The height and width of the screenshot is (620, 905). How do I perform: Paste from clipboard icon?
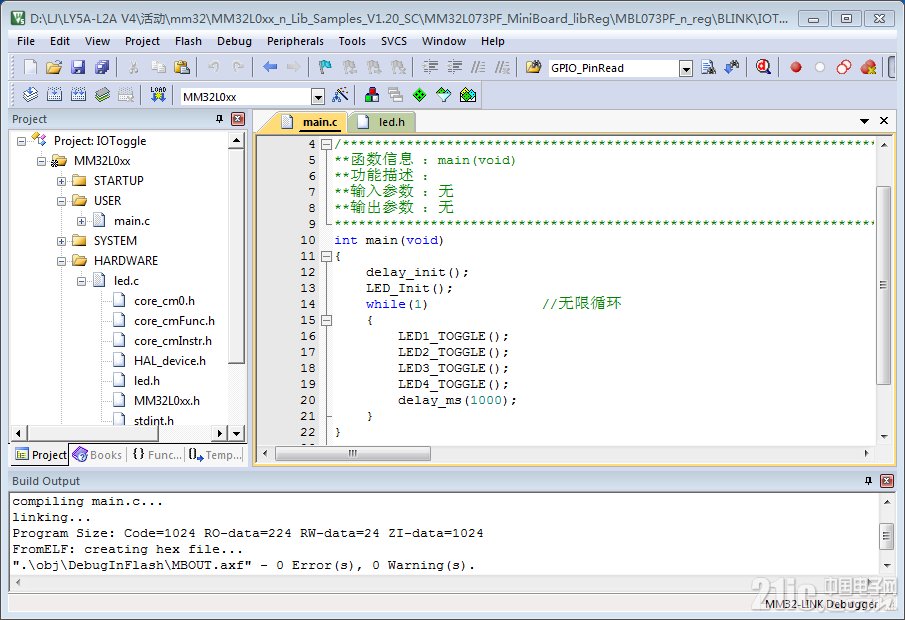[x=182, y=68]
